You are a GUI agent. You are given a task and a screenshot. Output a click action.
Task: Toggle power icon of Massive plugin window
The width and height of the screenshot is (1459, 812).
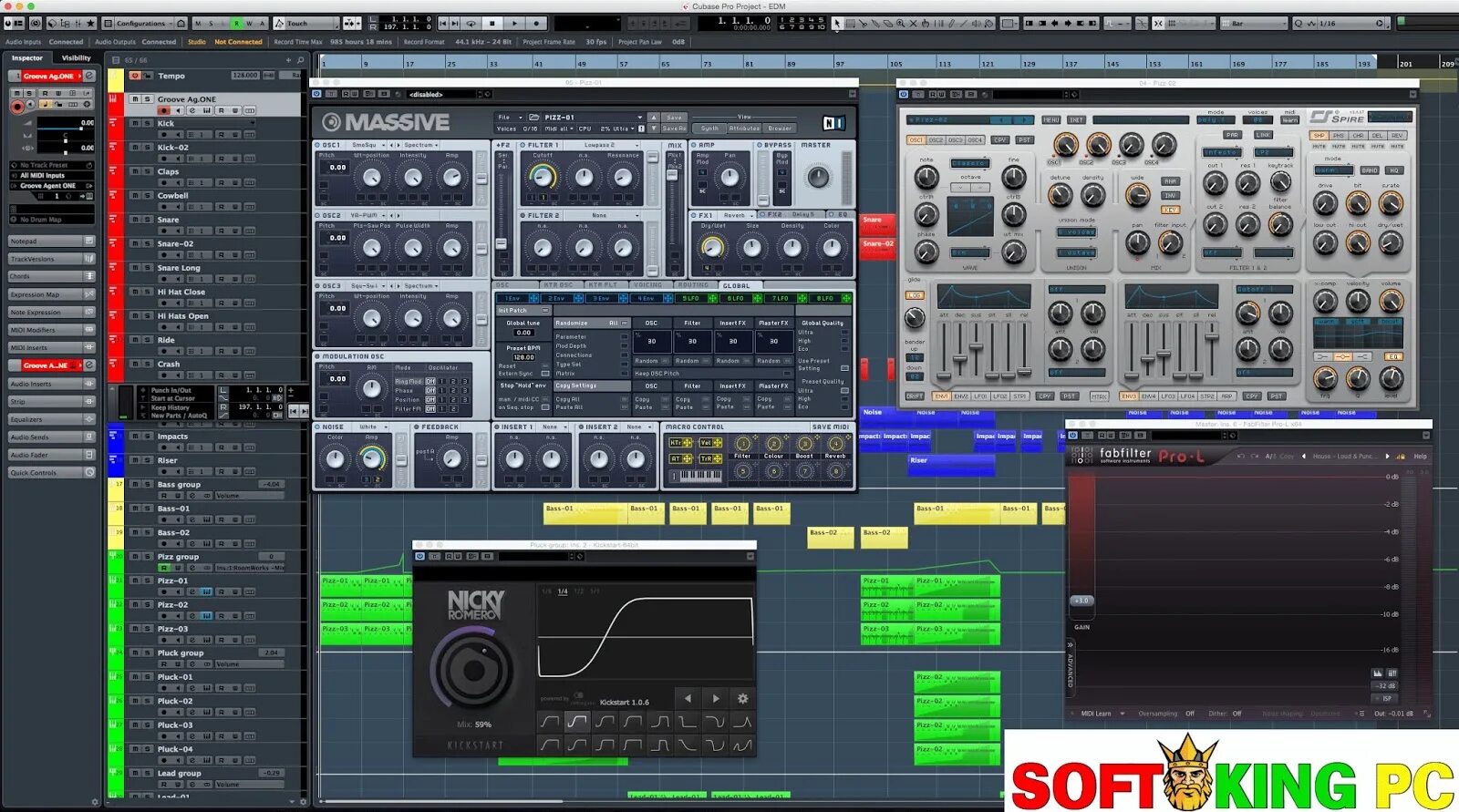pyautogui.click(x=318, y=94)
